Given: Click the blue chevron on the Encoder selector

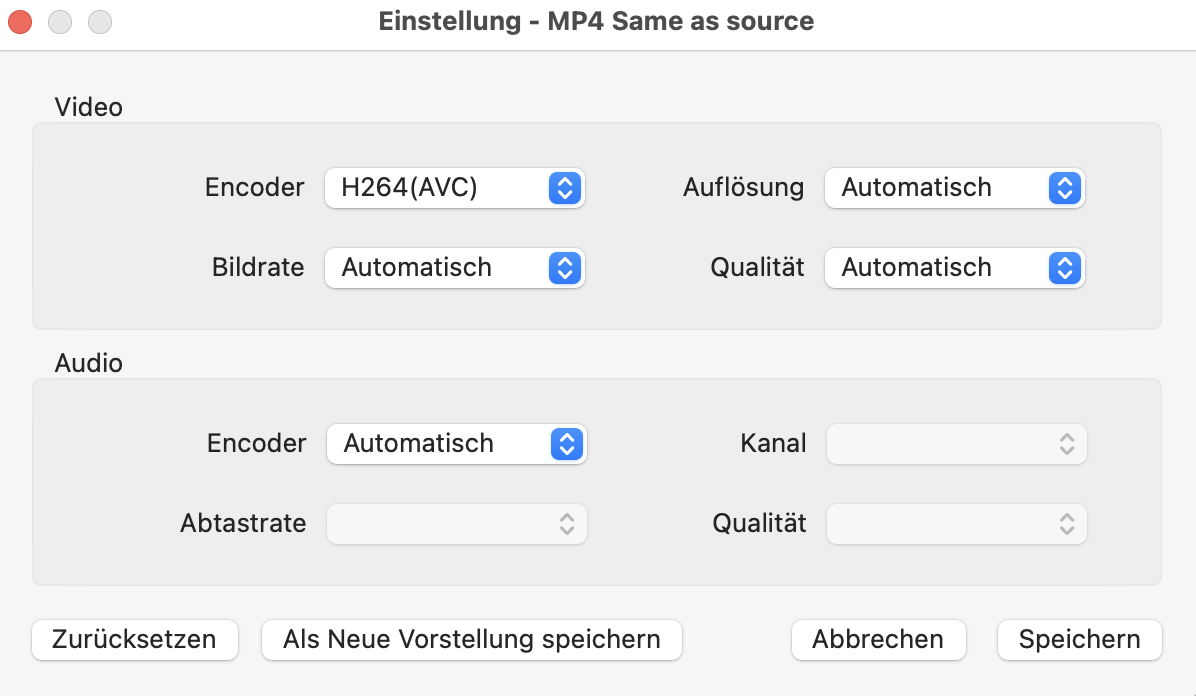Looking at the screenshot, I should click(566, 187).
